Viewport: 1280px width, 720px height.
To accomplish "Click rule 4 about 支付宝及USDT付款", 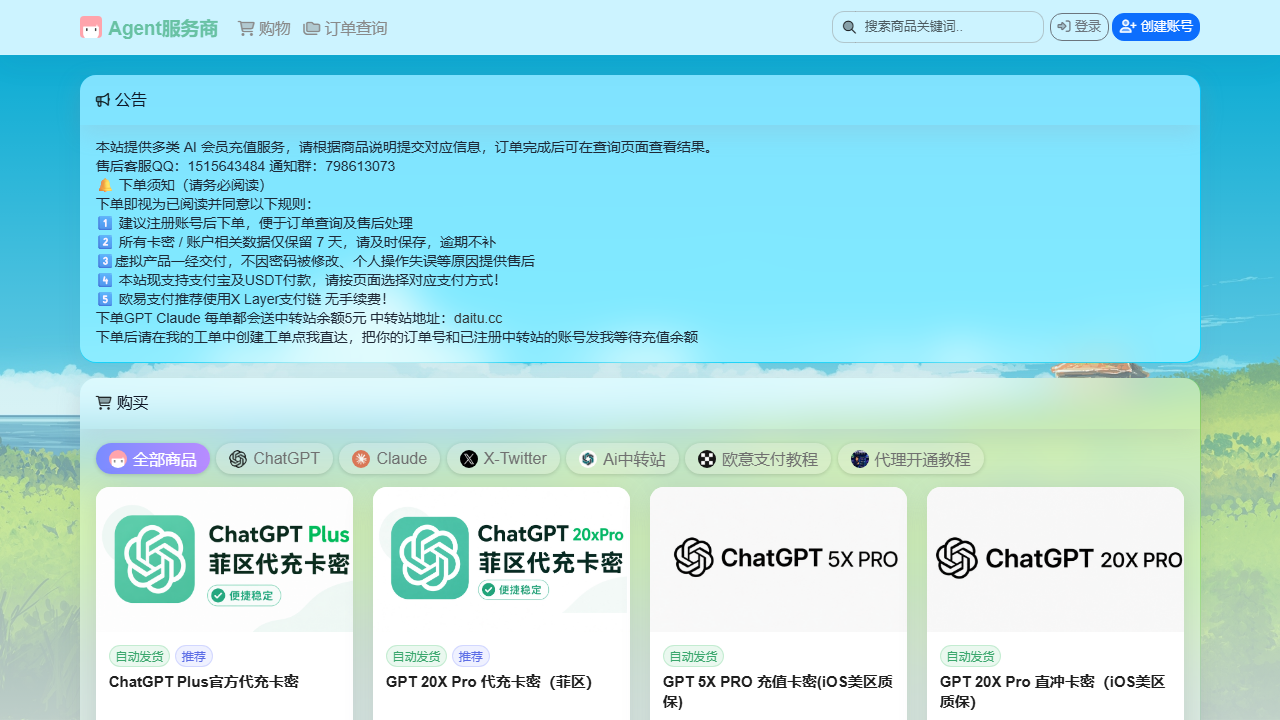I will pos(297,280).
